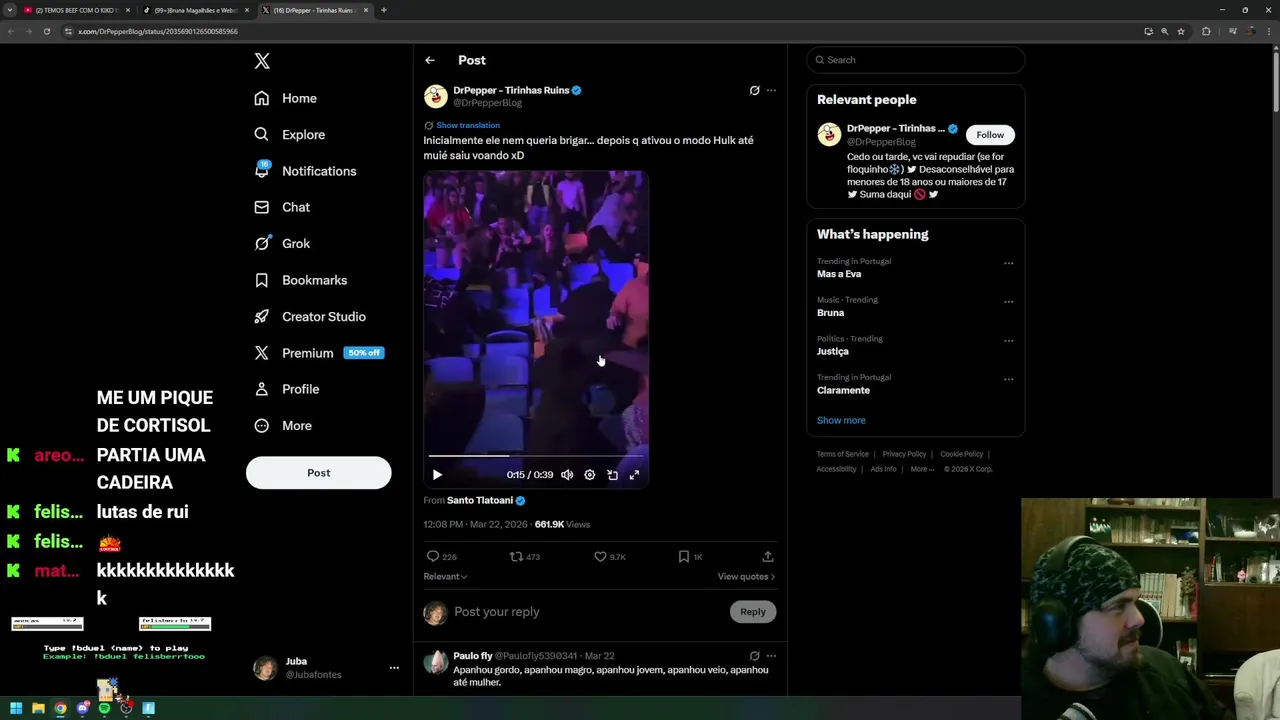Open video settings gear

click(x=589, y=475)
